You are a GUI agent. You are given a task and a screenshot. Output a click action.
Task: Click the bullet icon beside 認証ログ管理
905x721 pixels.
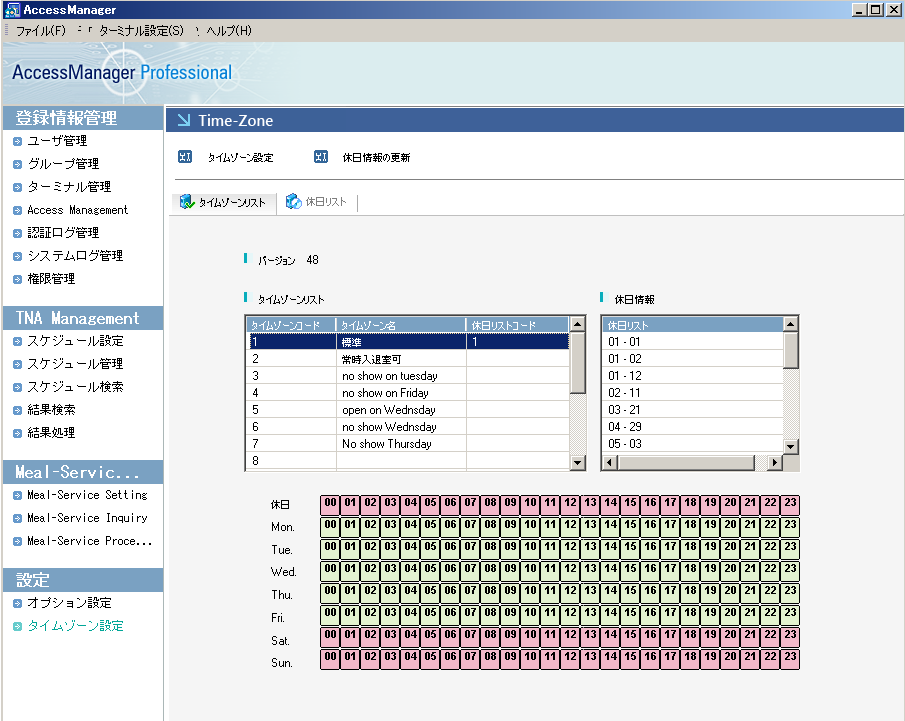click(17, 234)
